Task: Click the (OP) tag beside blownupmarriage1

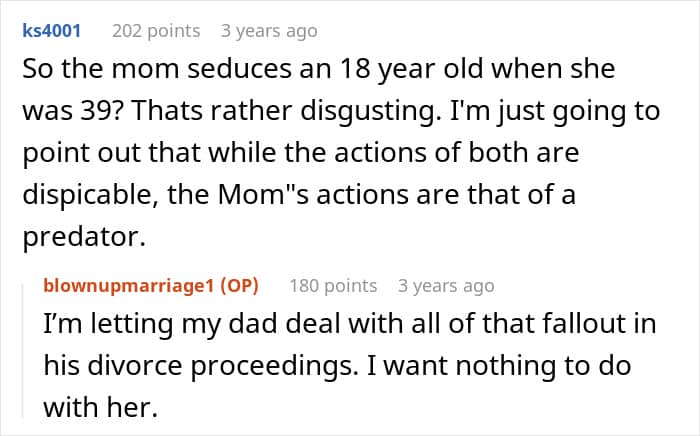Action: pos(236,286)
